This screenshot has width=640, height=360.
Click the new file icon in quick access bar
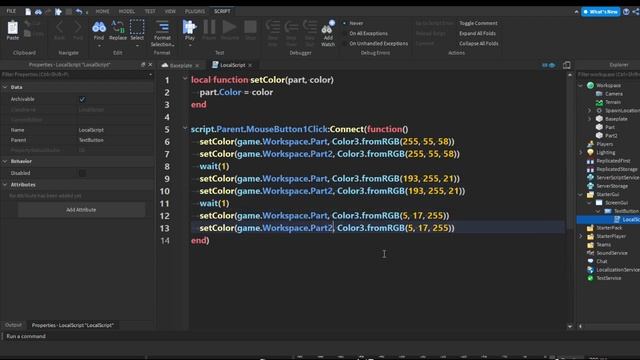coord(28,12)
